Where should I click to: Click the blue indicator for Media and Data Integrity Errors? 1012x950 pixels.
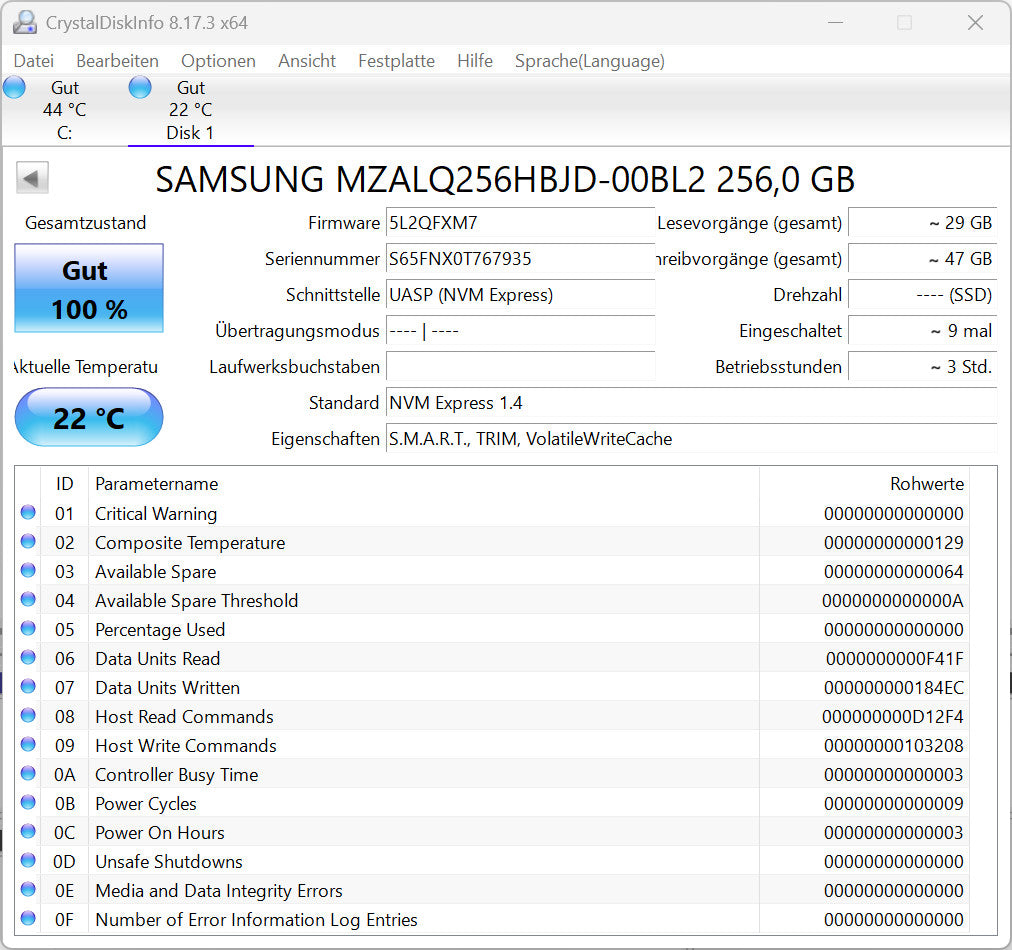pos(29,890)
